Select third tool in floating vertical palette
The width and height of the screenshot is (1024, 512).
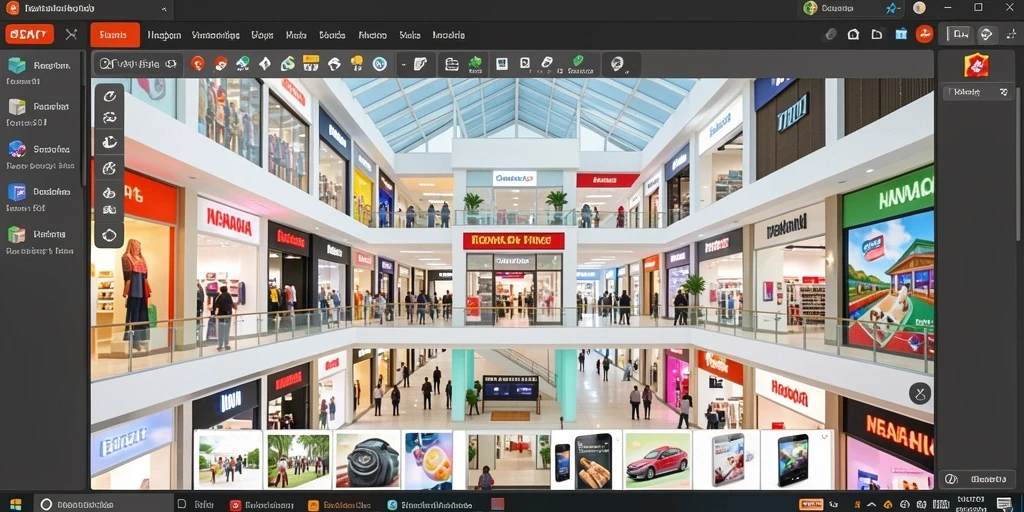[109, 142]
